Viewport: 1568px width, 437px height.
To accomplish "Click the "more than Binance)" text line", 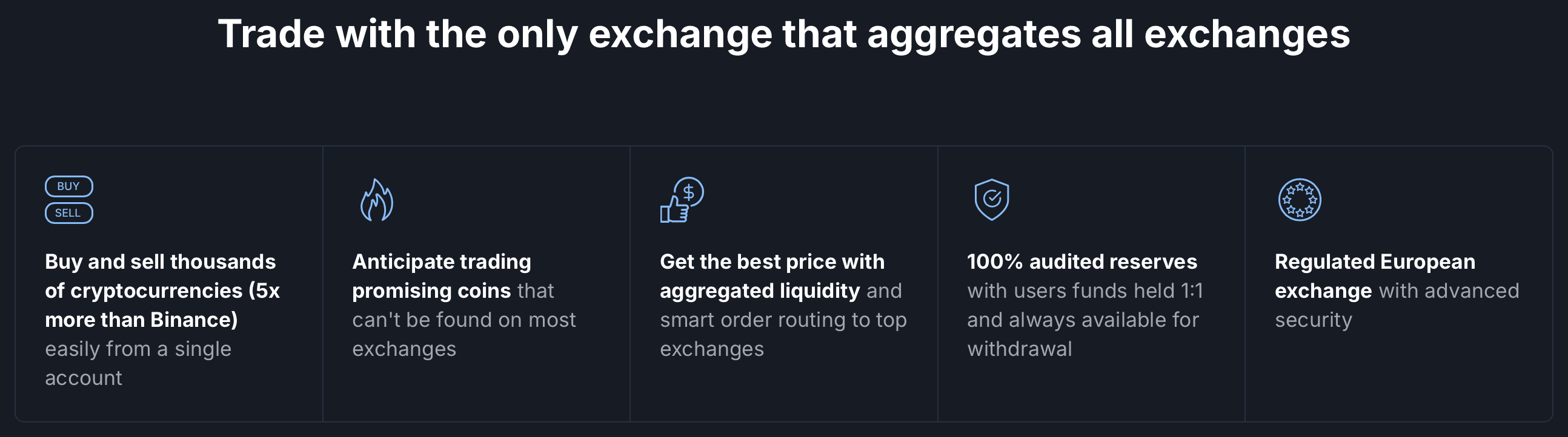I will [x=141, y=320].
